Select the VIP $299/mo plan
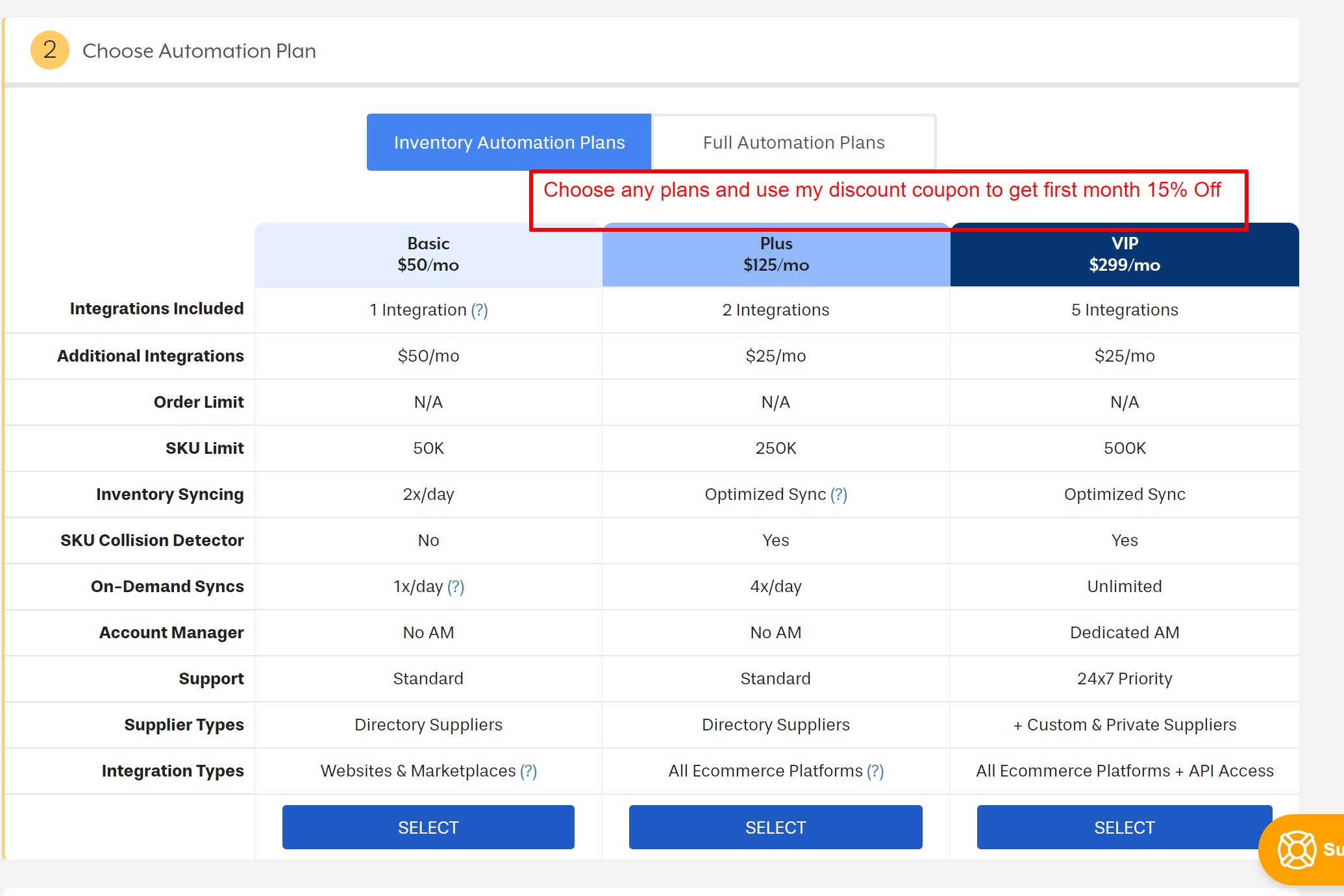 click(x=1124, y=827)
